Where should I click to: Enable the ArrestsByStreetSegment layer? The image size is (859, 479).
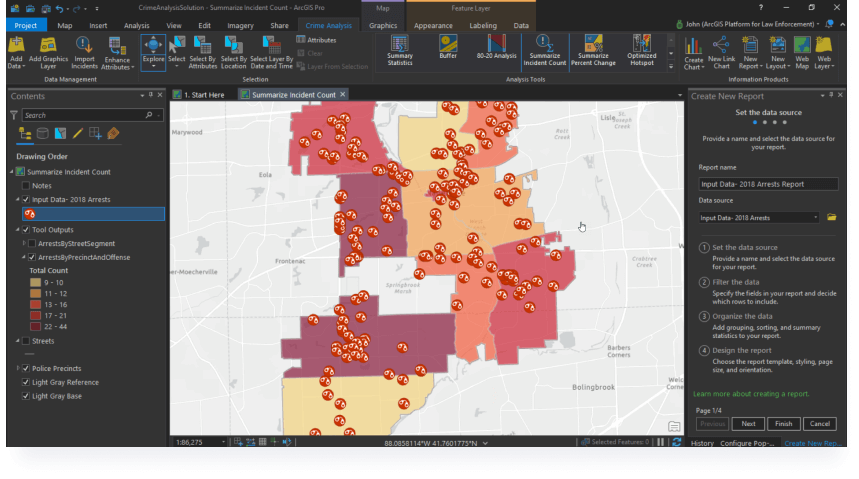click(x=32, y=243)
